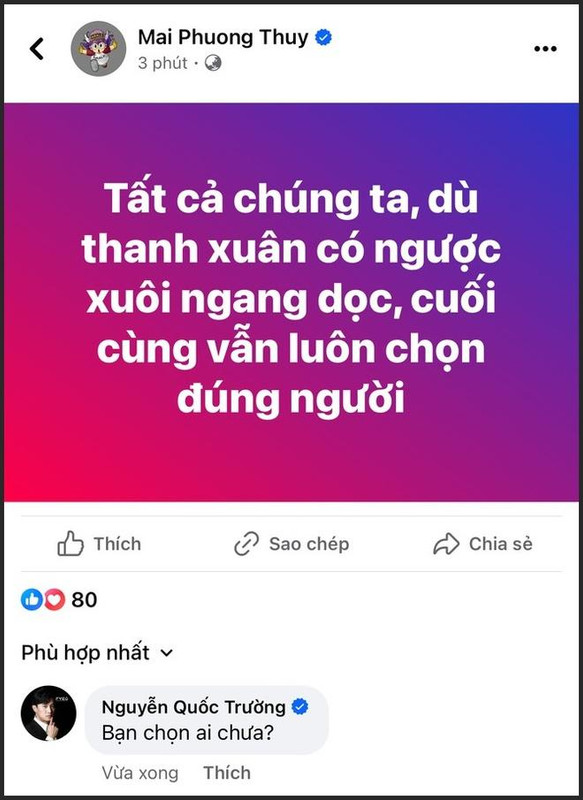Click the share arrow icon
Viewport: 583px width, 800px height.
pos(446,544)
